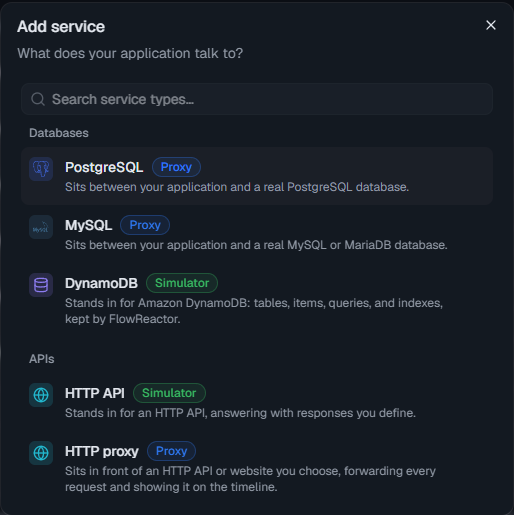Click the Proxy badge beside PostgreSQL

tap(176, 167)
